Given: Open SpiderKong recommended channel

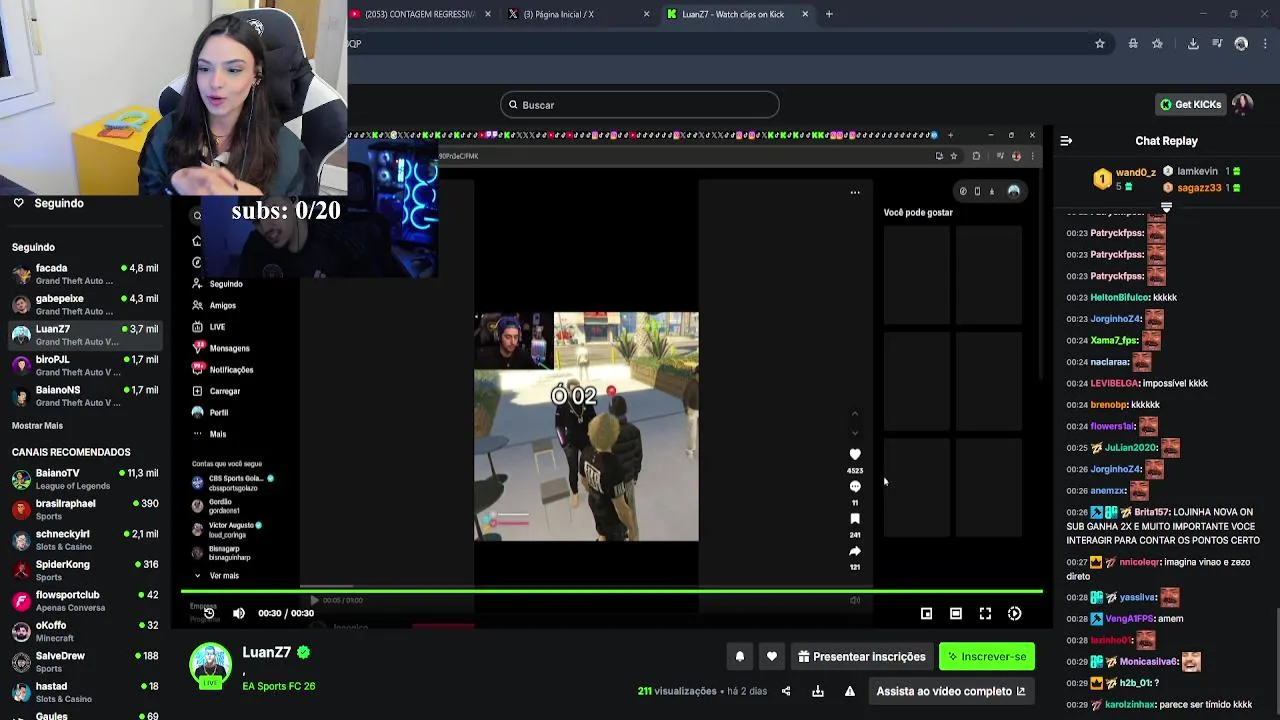Looking at the screenshot, I should [x=85, y=570].
